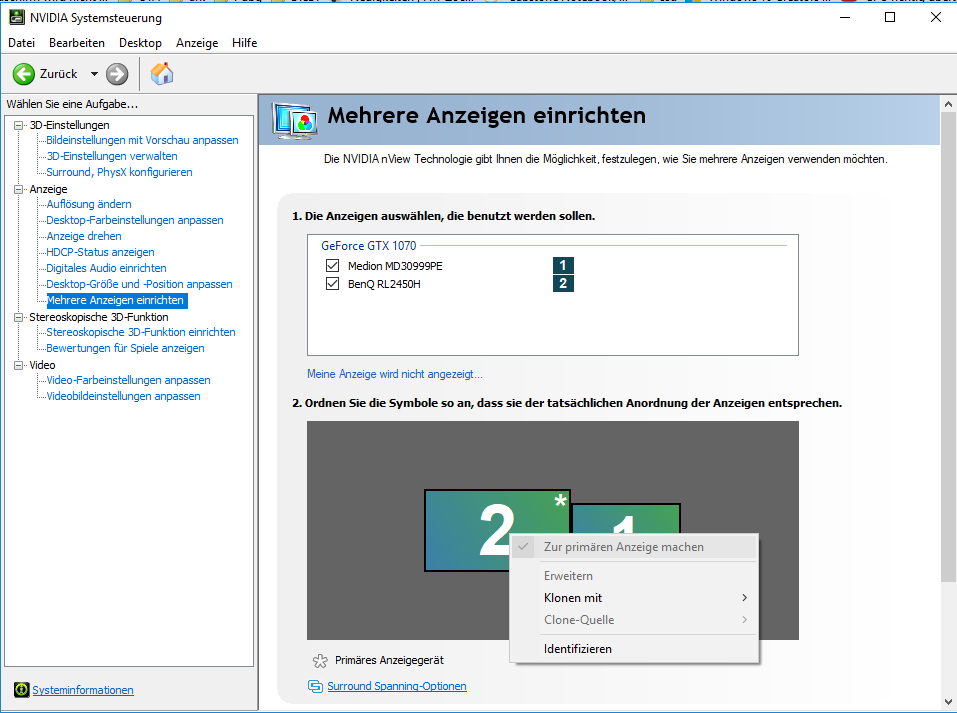The image size is (957, 713).
Task: Click the Clone-Quelle context menu entry
Action: tap(634, 620)
